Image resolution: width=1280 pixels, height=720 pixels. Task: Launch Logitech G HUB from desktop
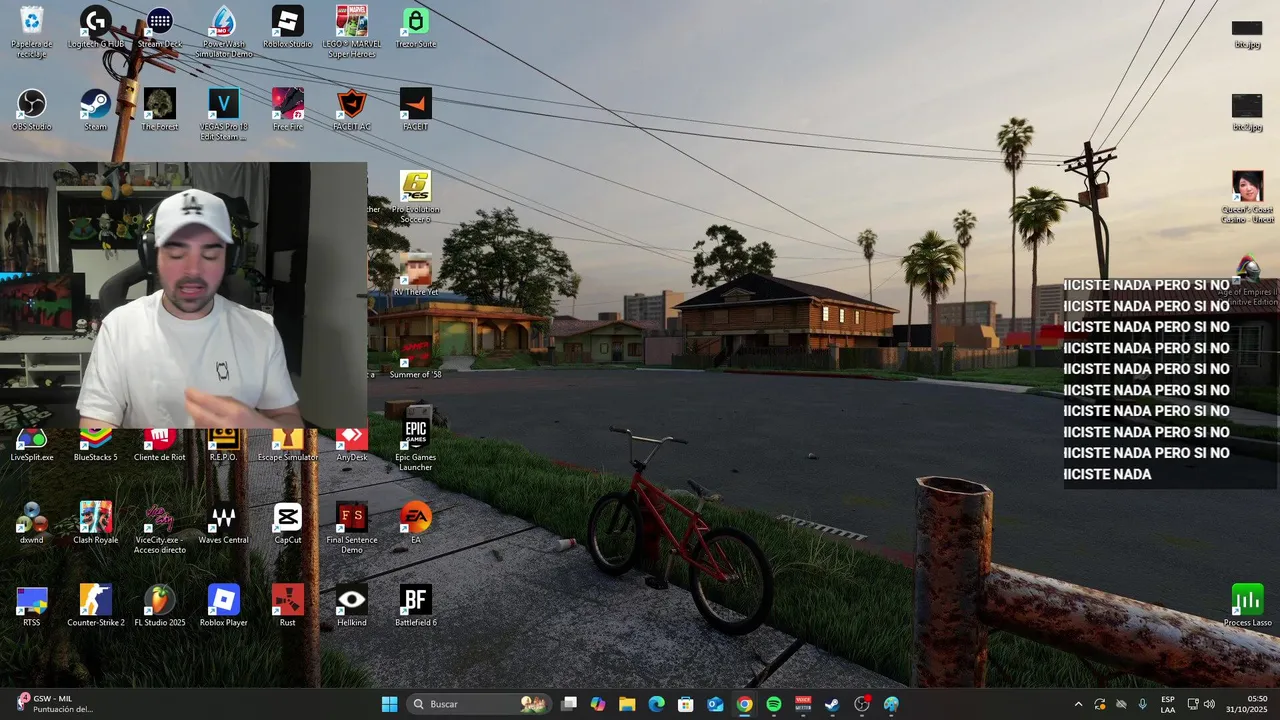96,27
